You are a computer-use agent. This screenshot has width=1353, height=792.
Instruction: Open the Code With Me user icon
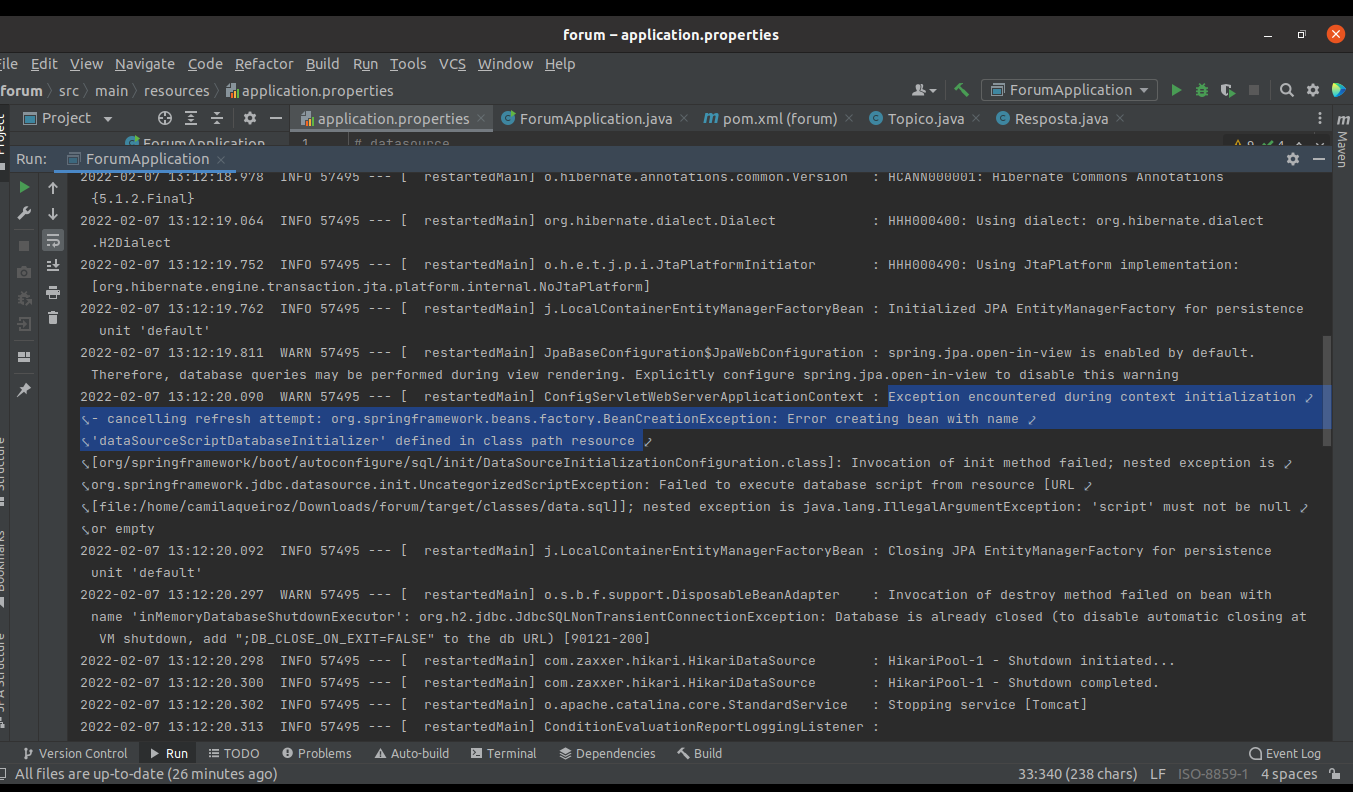tap(924, 90)
